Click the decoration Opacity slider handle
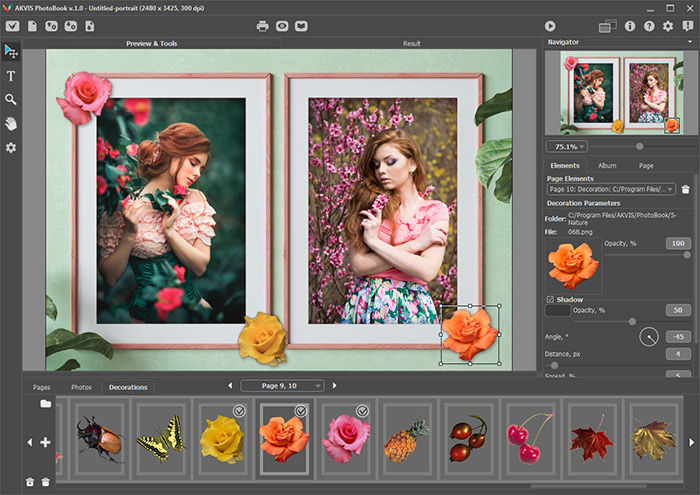700x495 pixels. 687,255
